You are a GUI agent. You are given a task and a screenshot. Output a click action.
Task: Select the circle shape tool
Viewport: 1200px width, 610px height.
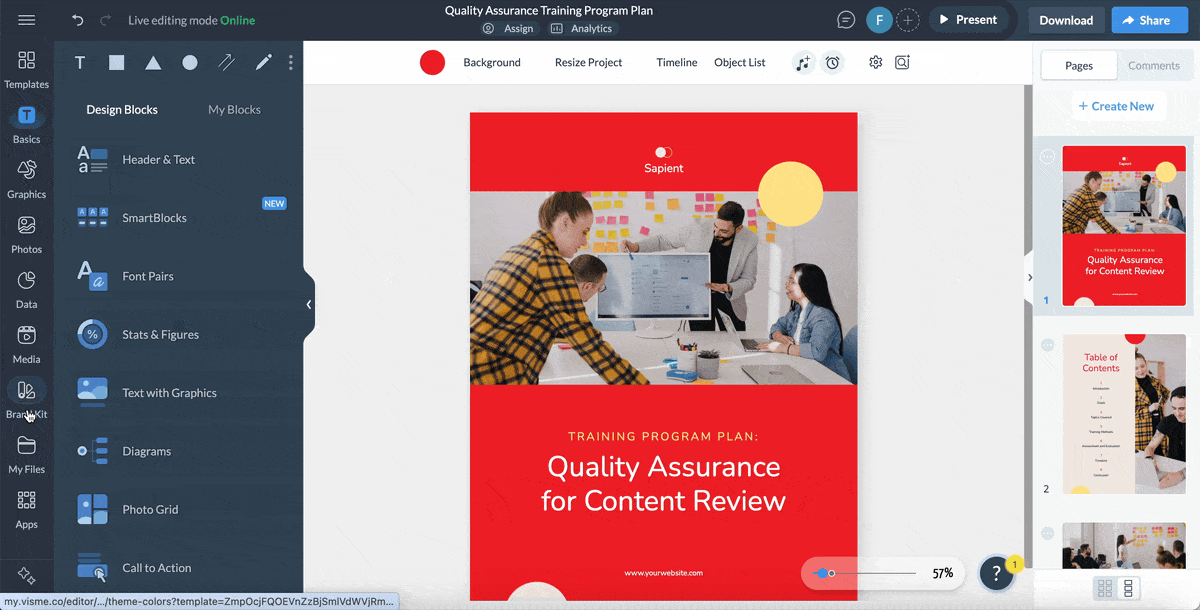(190, 62)
